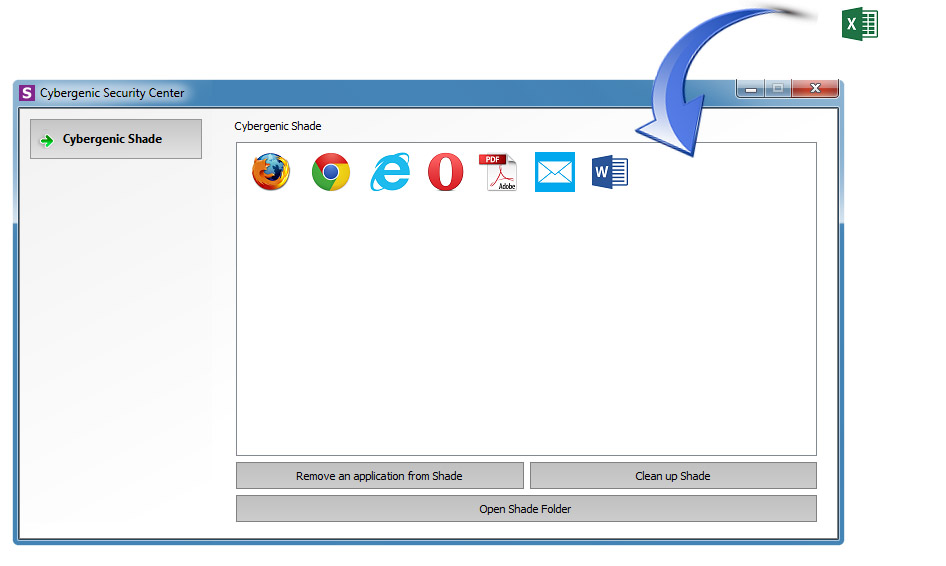Viewport: 946px width, 566px height.
Task: Click the green arrow beside Cybergenic Shade
Action: pyautogui.click(x=46, y=140)
